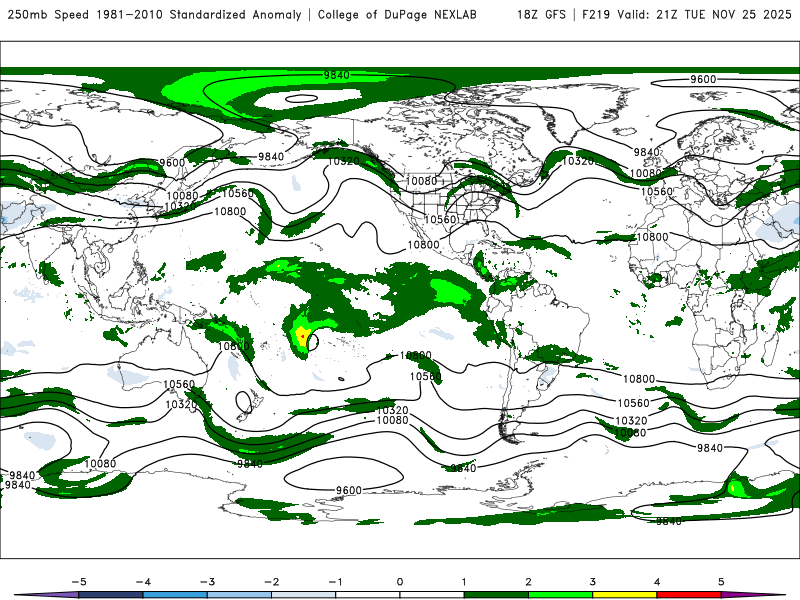800x600 pixels.
Task: Click the 9840 contour label at the Arctic top
Action: (x=337, y=75)
